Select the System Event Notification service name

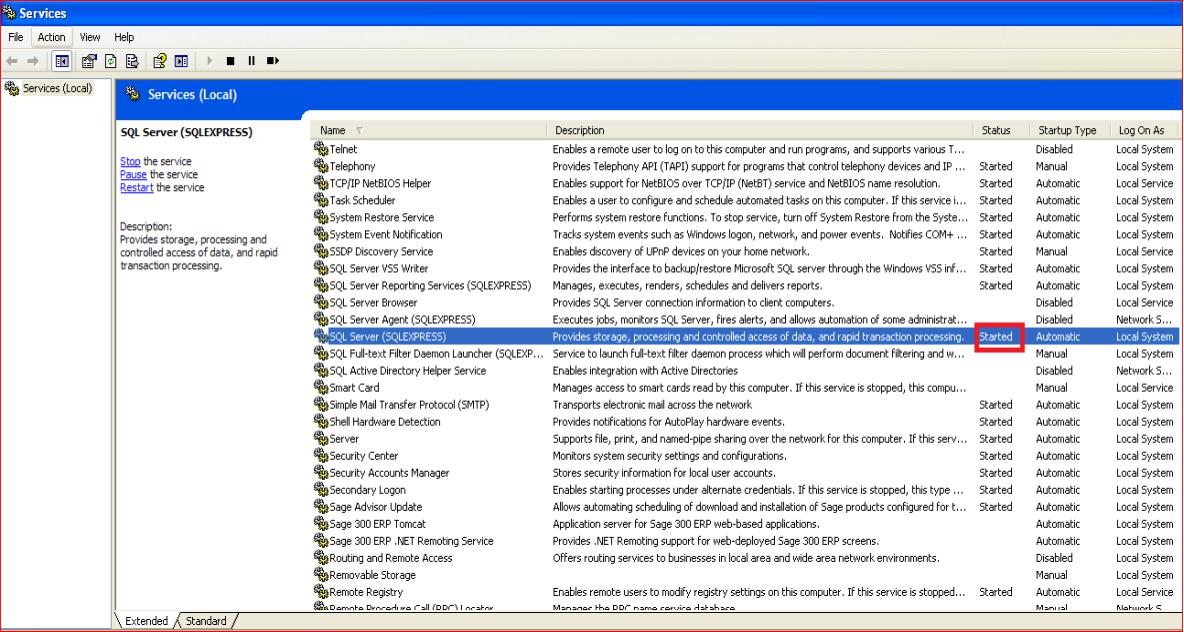click(x=386, y=234)
